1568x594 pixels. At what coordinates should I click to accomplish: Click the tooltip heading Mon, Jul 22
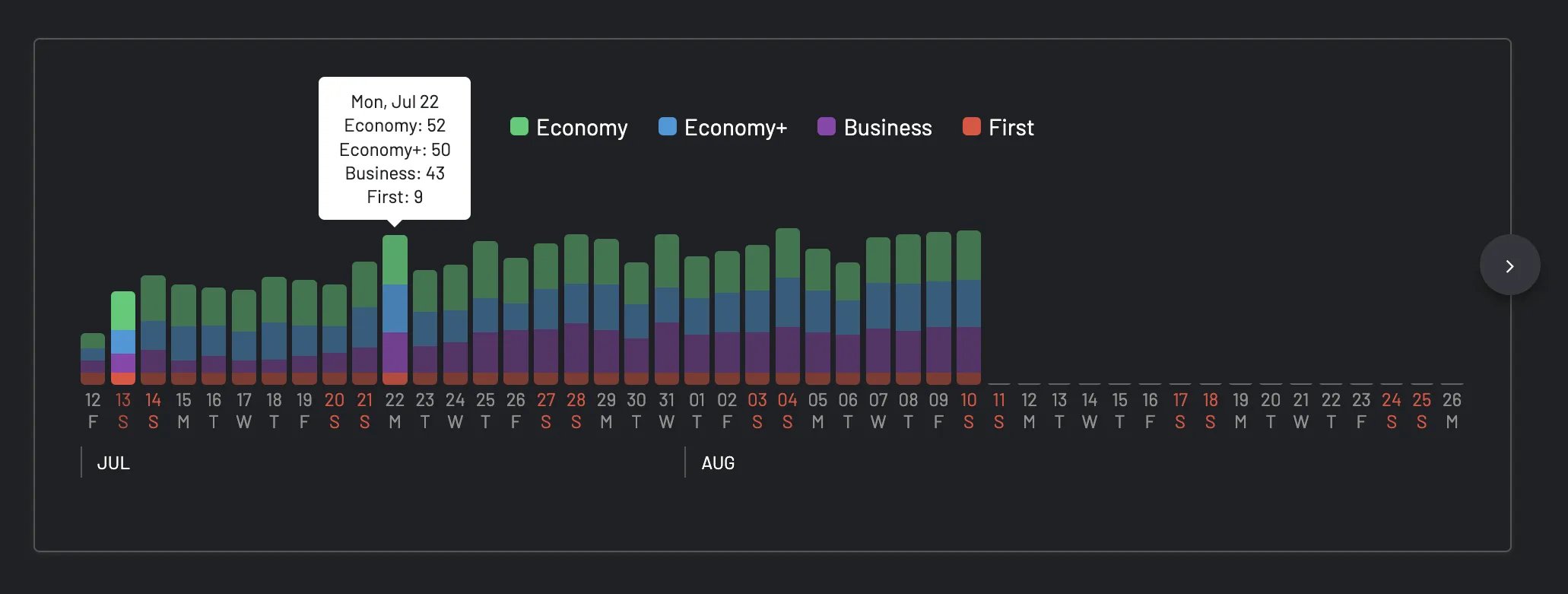coord(395,101)
